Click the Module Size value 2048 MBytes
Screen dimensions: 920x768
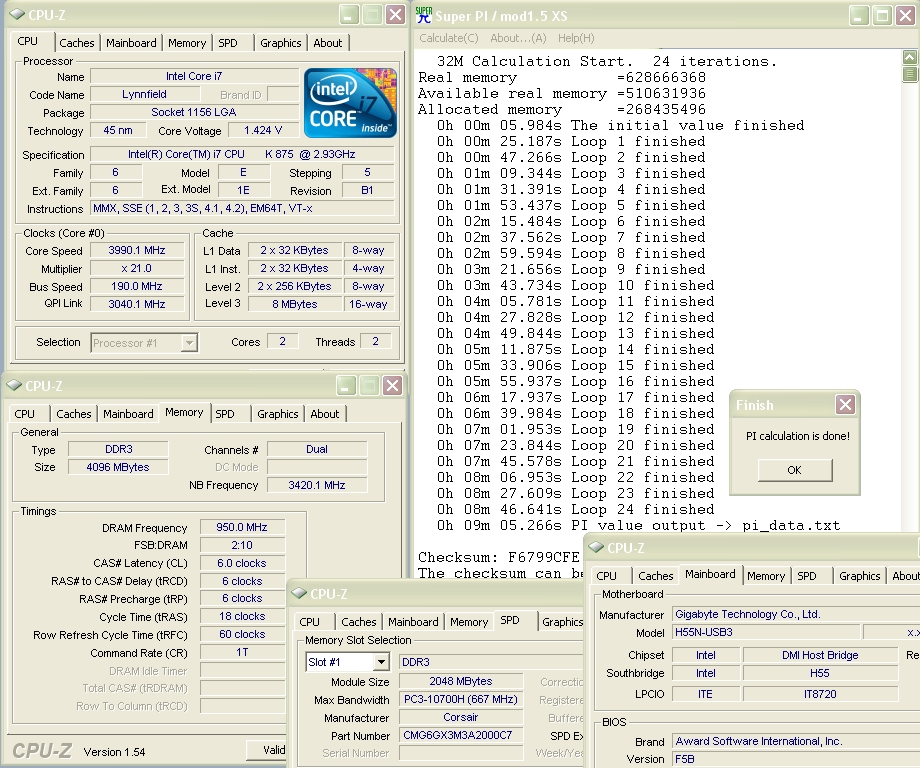461,681
